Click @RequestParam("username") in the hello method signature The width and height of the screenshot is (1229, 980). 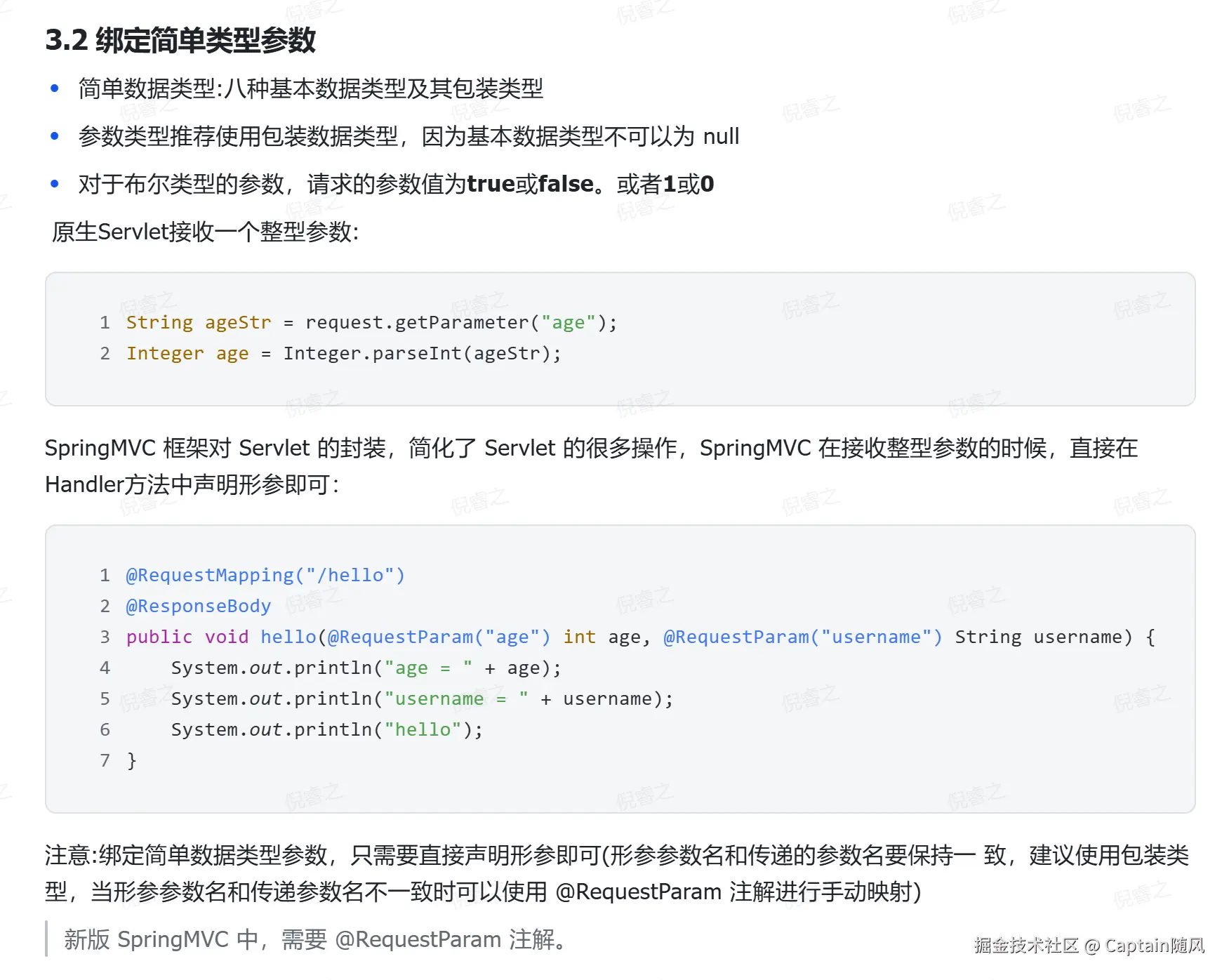802,637
